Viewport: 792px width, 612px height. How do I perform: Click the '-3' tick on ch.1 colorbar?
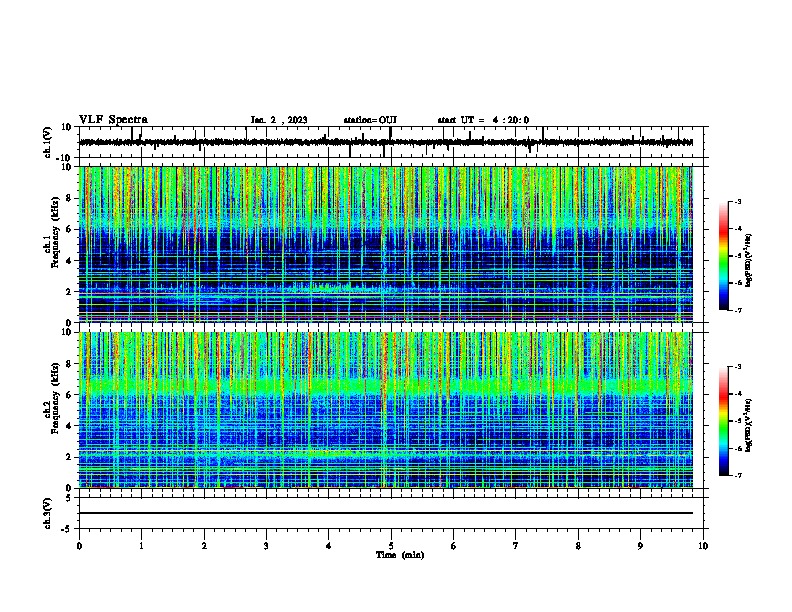pyautogui.click(x=737, y=202)
